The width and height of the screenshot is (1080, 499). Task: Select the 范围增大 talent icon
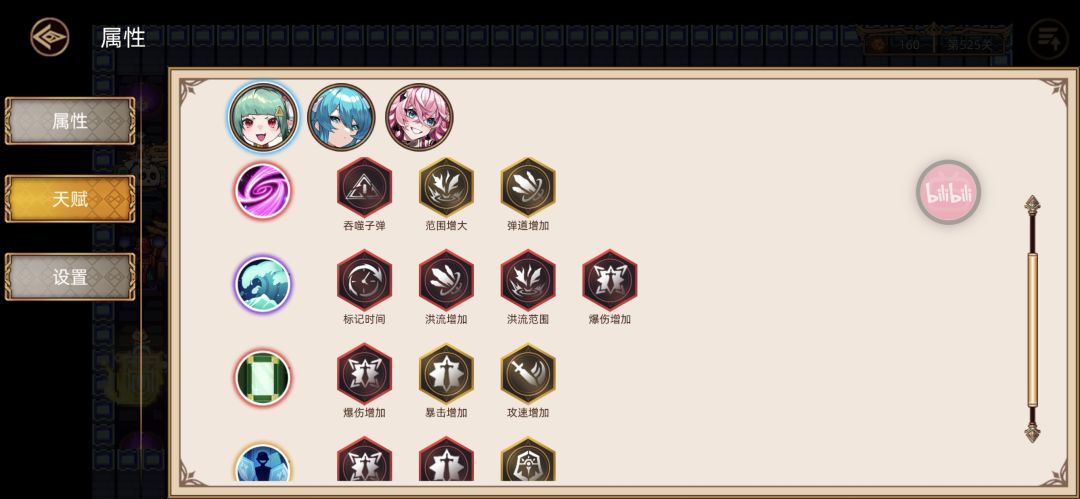[x=446, y=186]
